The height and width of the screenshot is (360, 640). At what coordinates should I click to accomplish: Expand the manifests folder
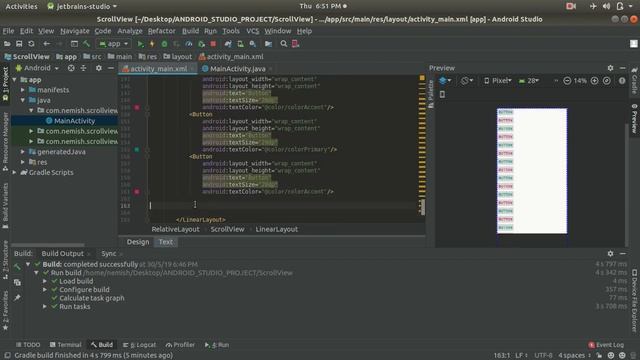(23, 90)
